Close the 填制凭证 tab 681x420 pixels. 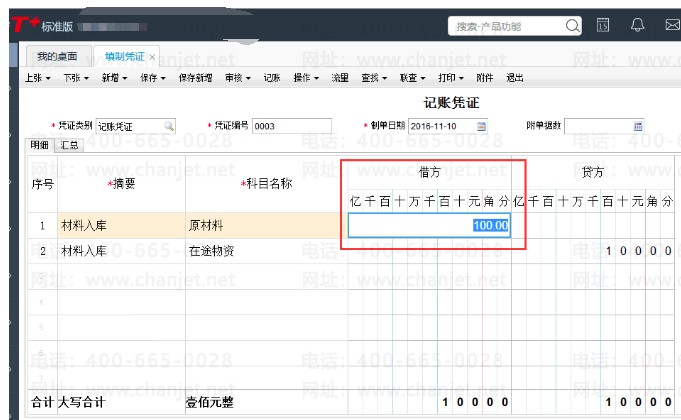(152, 57)
